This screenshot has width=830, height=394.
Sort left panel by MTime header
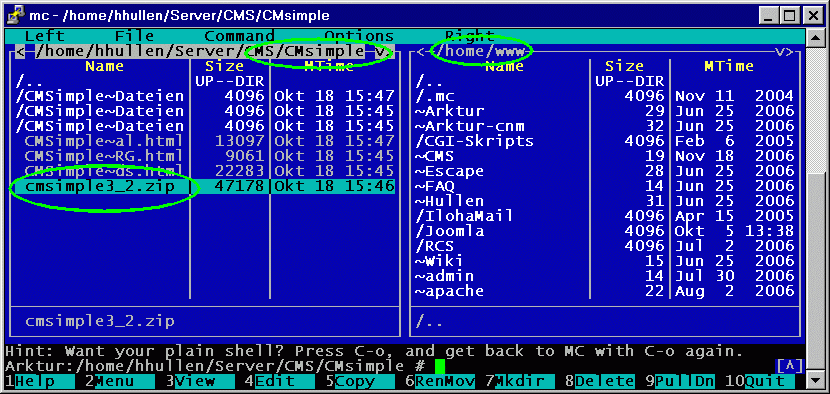[329, 66]
